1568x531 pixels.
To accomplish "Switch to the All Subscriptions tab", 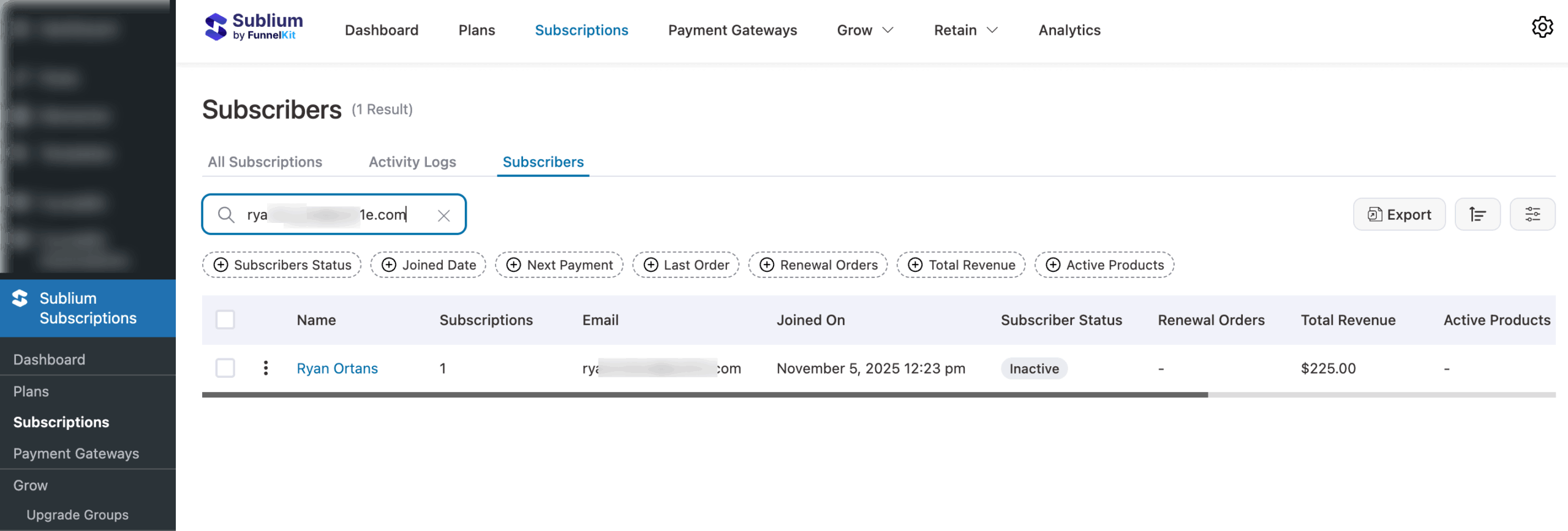I will click(265, 162).
